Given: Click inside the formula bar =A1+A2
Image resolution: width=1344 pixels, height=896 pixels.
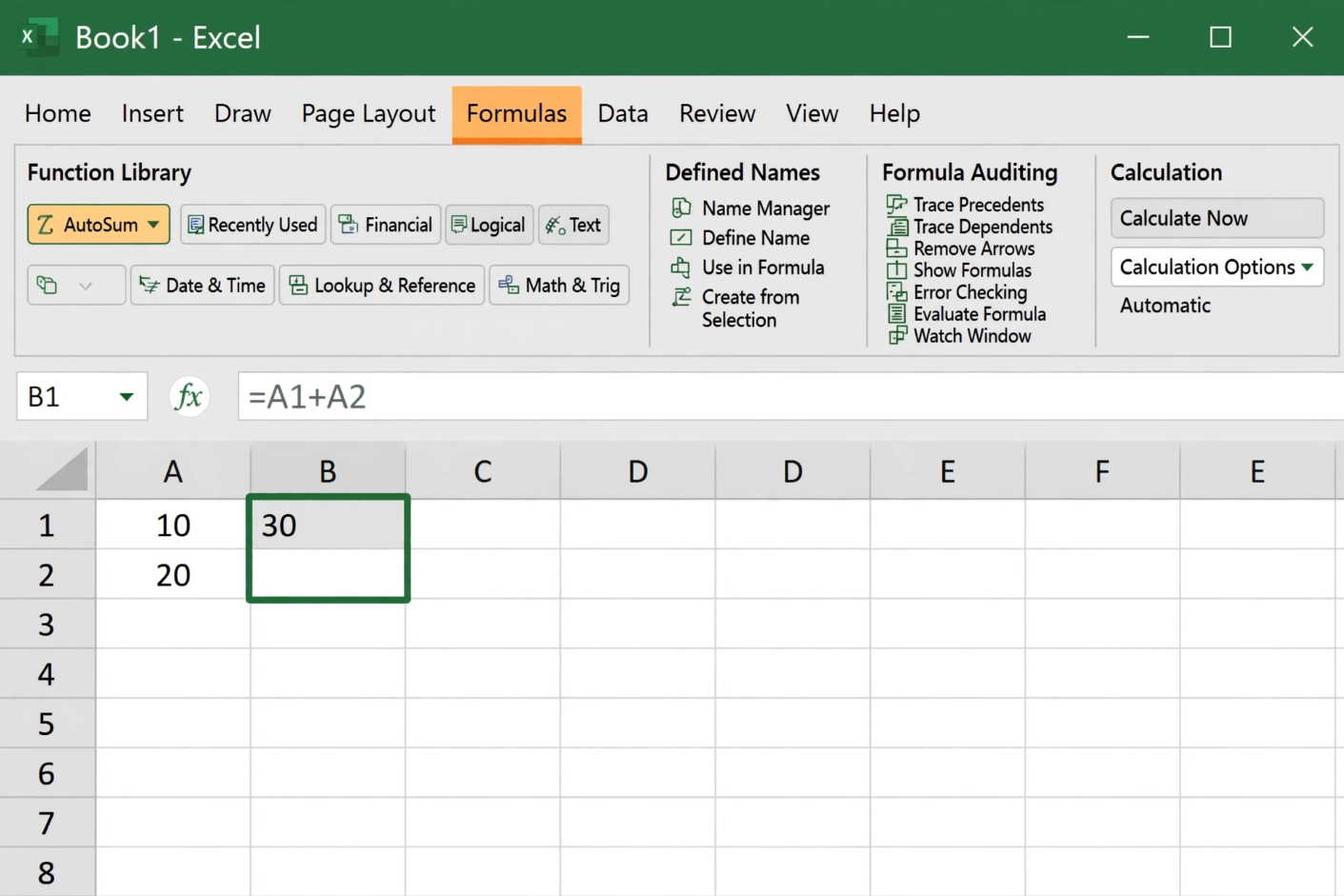Looking at the screenshot, I should tap(791, 396).
